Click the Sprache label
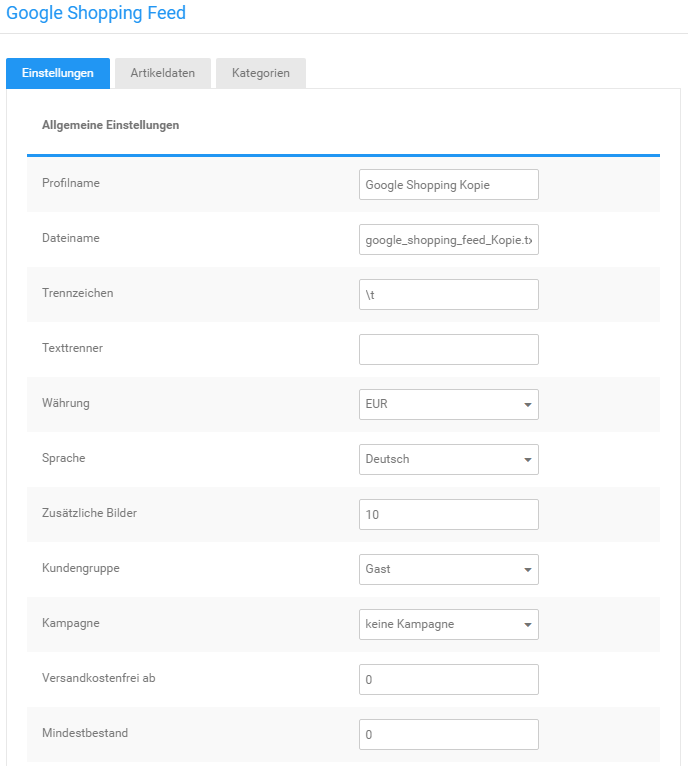Viewport: 688px width, 766px height. pyautogui.click(x=64, y=458)
